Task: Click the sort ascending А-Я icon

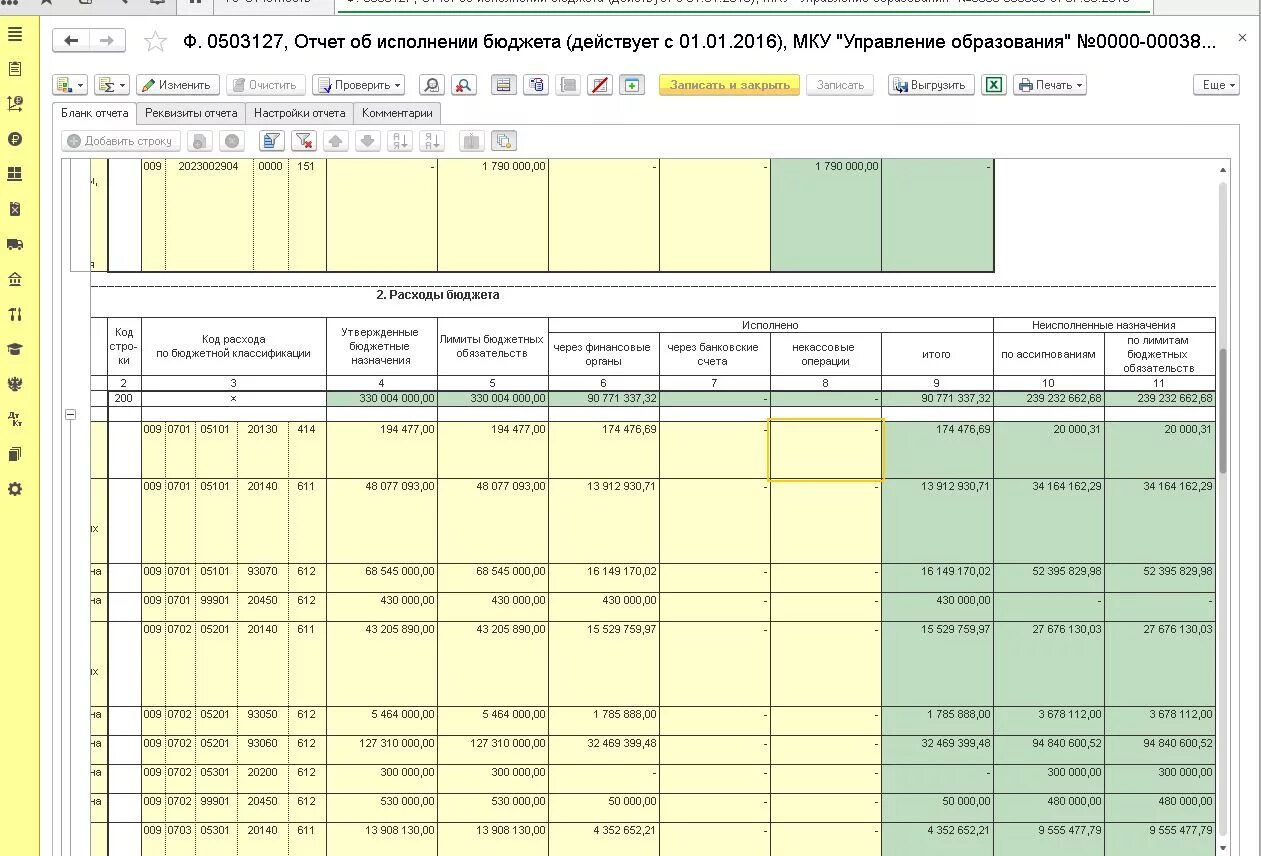Action: coord(400,141)
